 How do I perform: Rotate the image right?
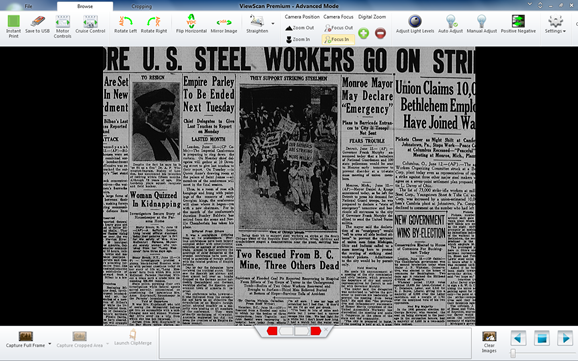click(154, 25)
